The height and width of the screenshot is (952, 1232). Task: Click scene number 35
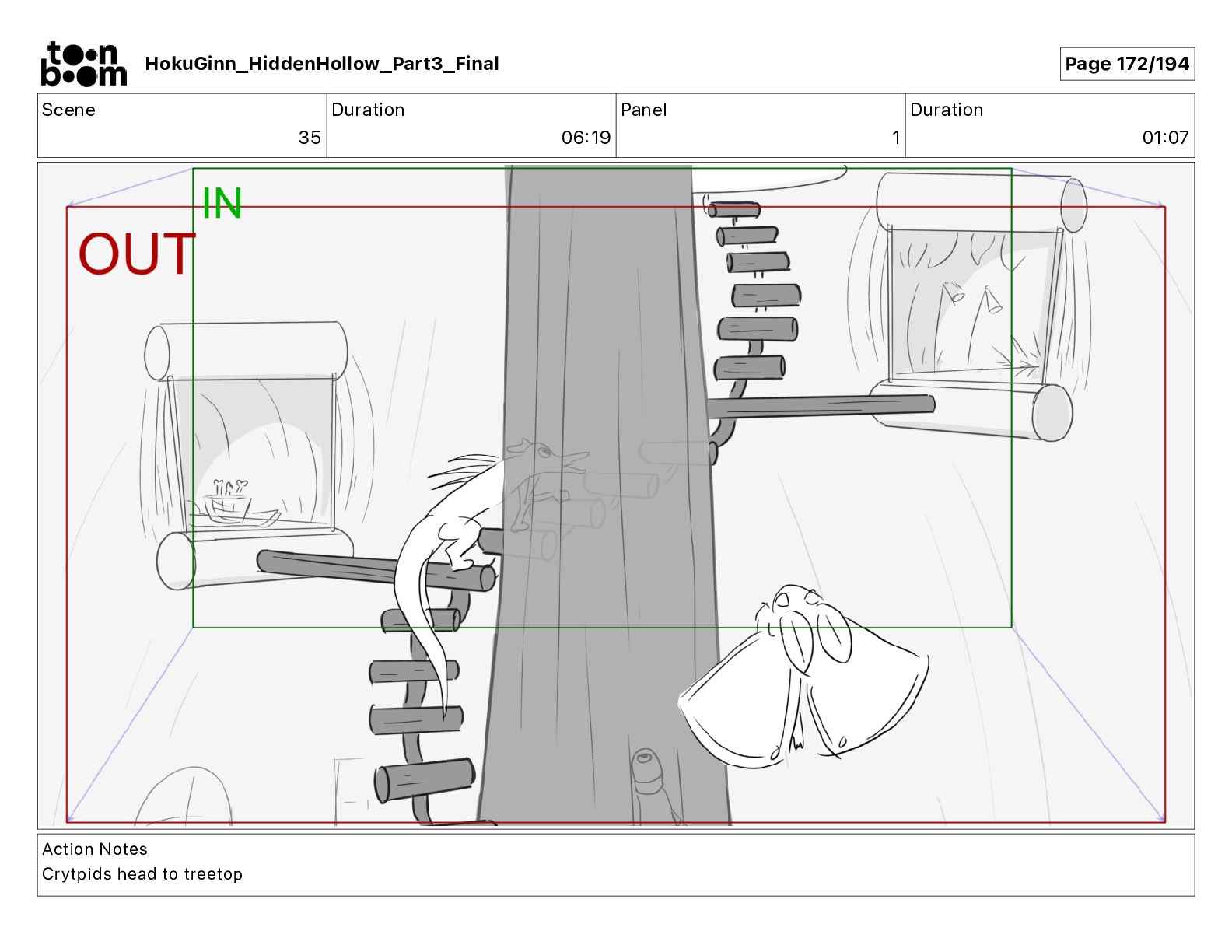click(310, 138)
